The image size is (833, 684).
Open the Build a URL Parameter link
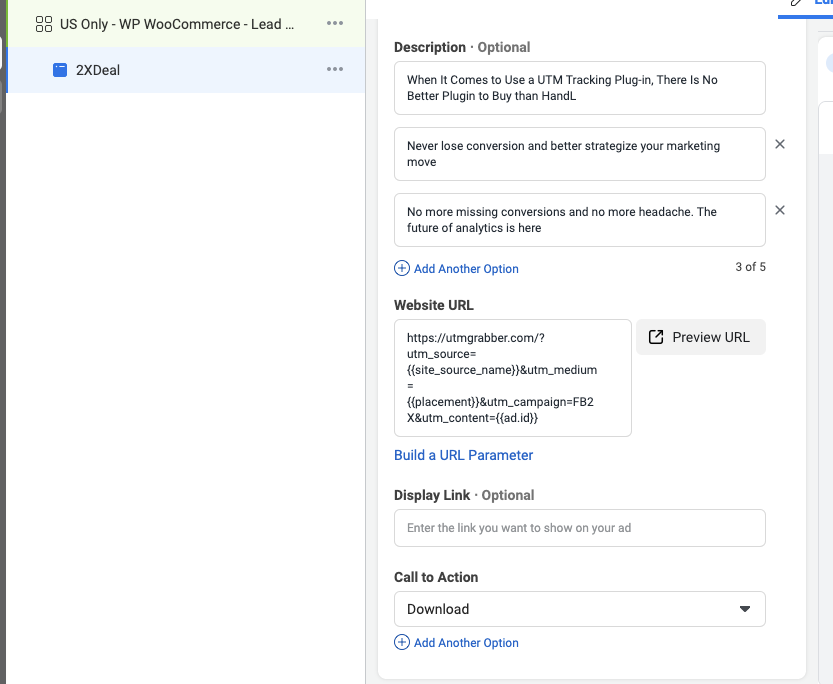(463, 455)
